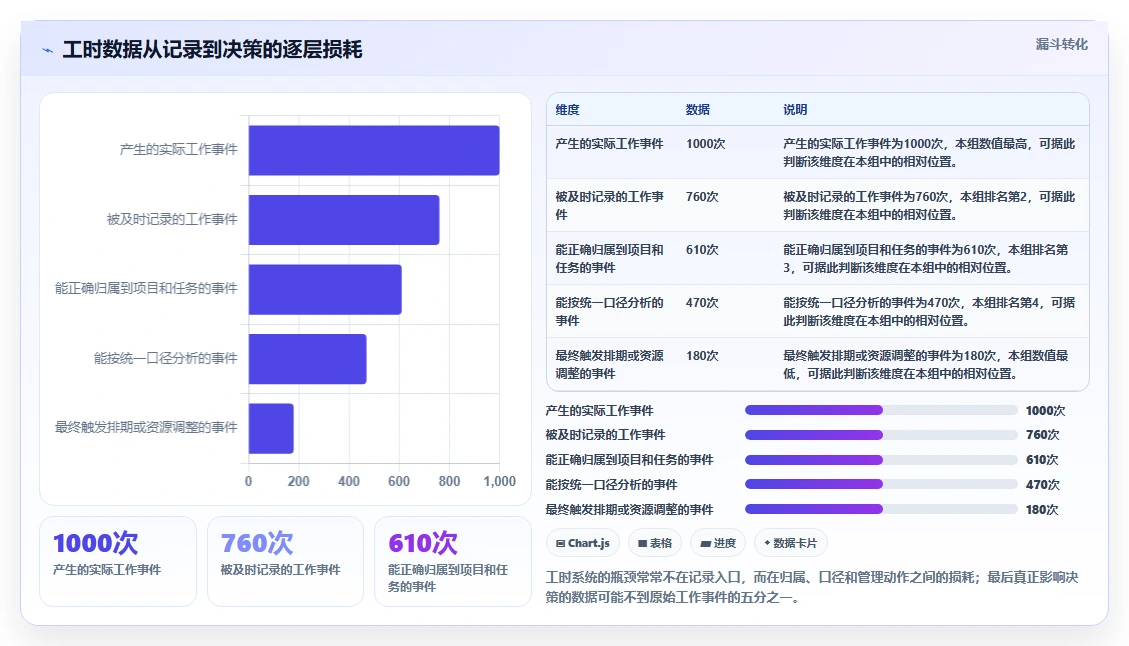Viewport: 1129px width, 646px height.
Task: Click the chart bar for 产生的实际工作事件
Action: [374, 151]
